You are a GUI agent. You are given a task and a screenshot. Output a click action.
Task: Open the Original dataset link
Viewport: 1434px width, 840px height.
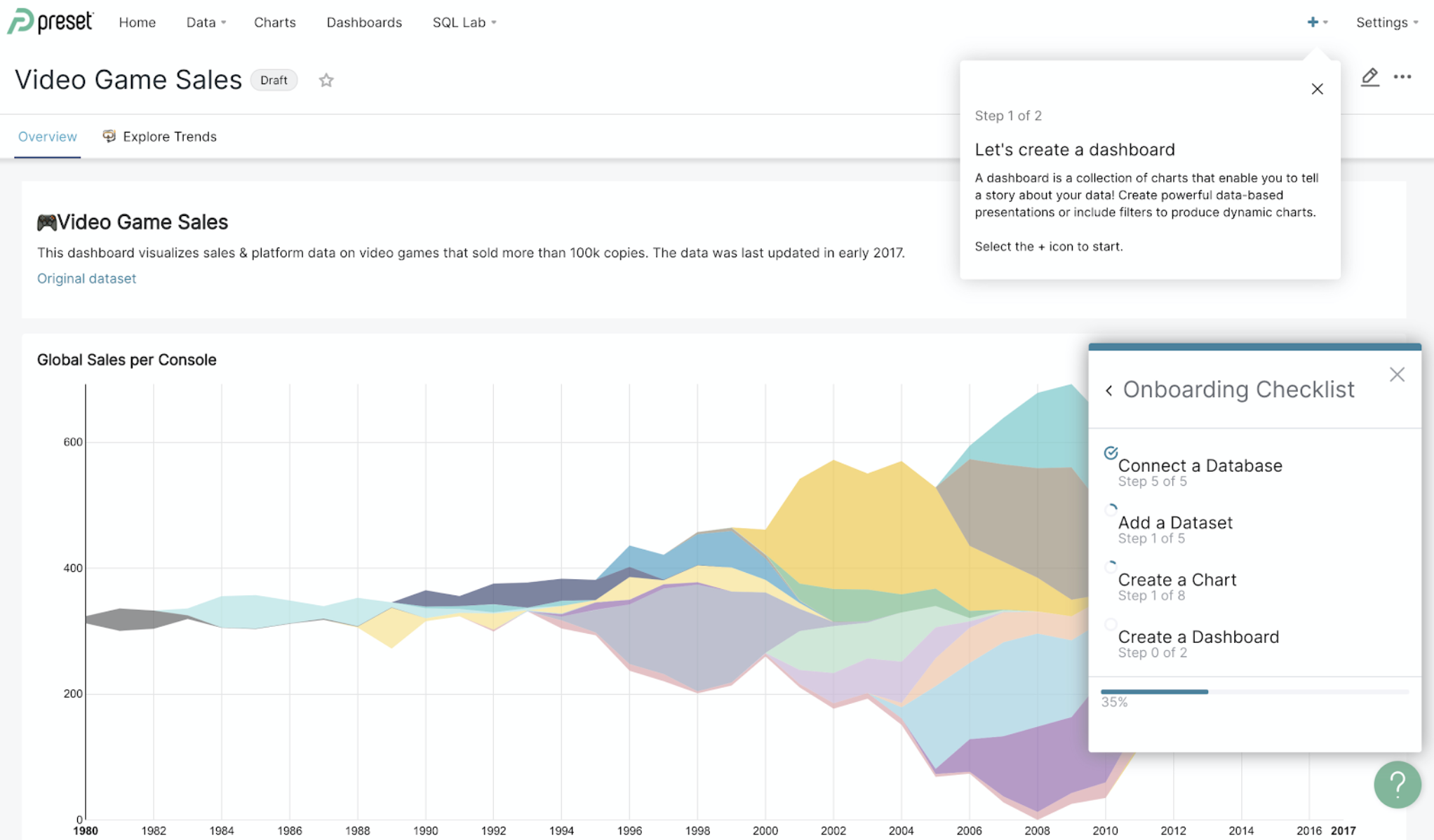point(86,278)
